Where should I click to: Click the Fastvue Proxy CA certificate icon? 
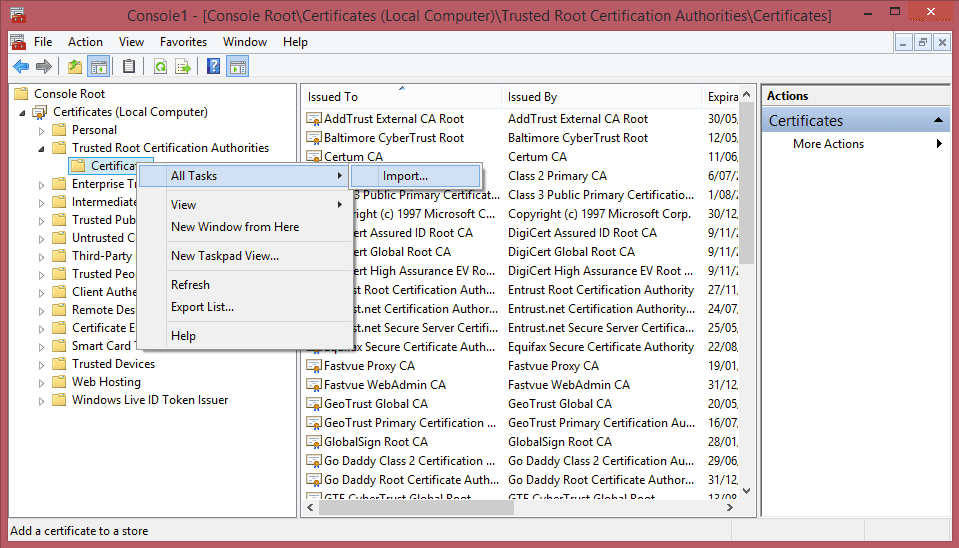pyautogui.click(x=314, y=366)
